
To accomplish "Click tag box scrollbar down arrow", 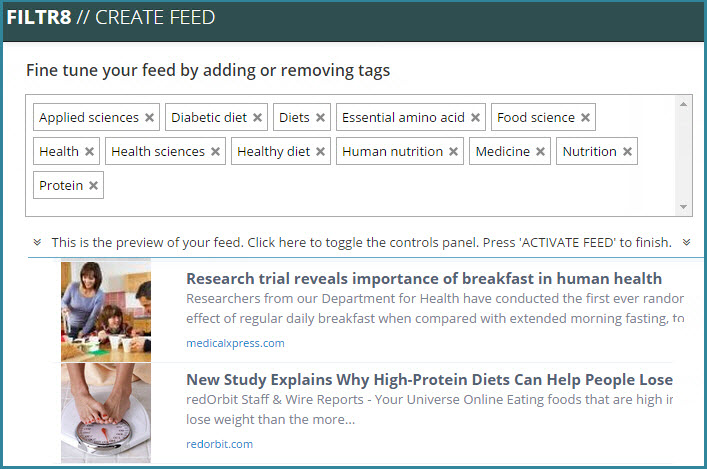I will coord(684,207).
